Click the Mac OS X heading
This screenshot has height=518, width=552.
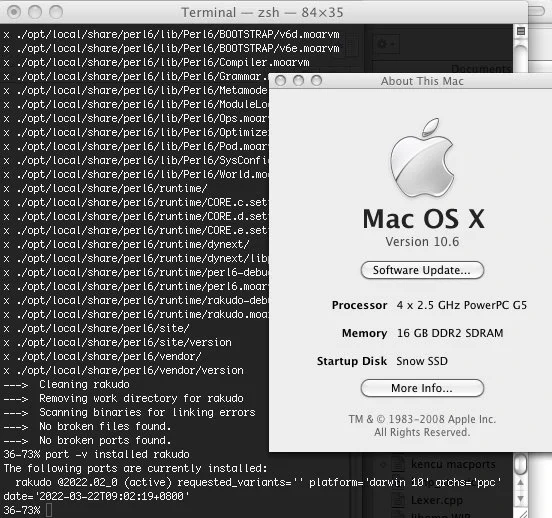424,219
